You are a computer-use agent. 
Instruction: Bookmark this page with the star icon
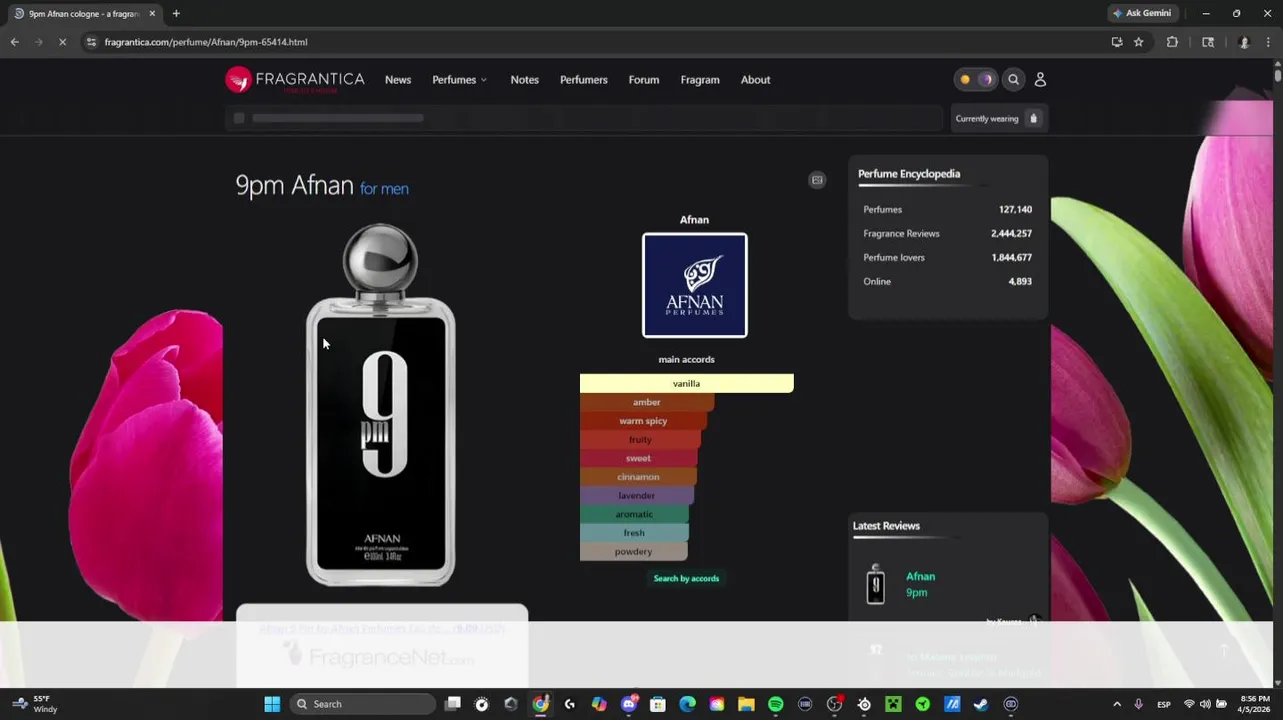pos(1138,42)
